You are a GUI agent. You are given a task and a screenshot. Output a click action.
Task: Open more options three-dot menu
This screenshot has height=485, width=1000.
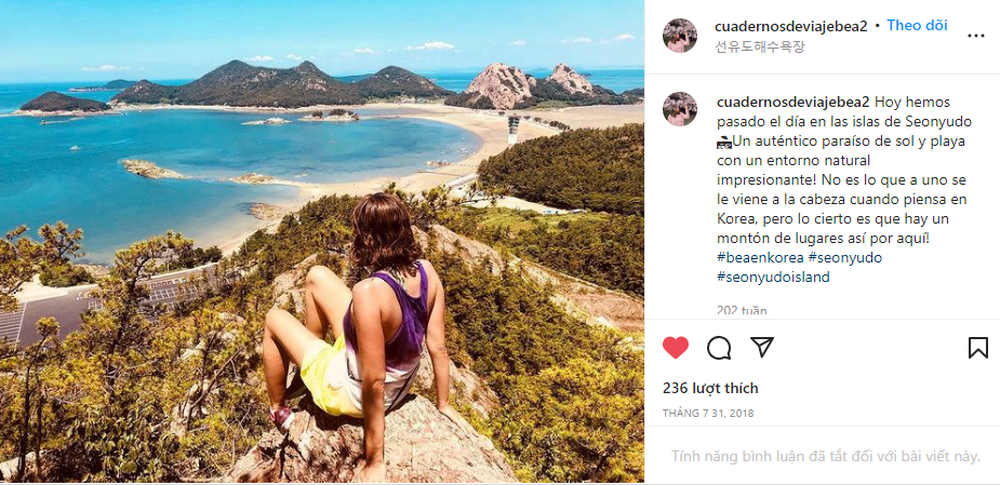[x=976, y=36]
